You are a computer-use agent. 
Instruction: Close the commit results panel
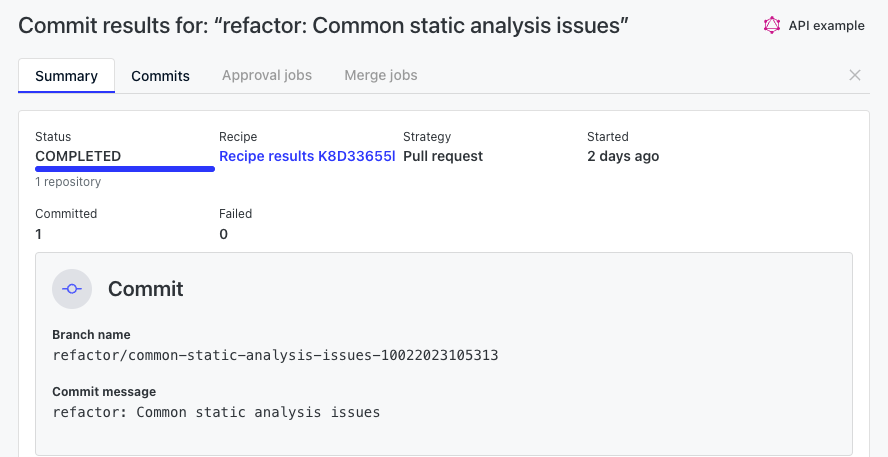pos(855,75)
